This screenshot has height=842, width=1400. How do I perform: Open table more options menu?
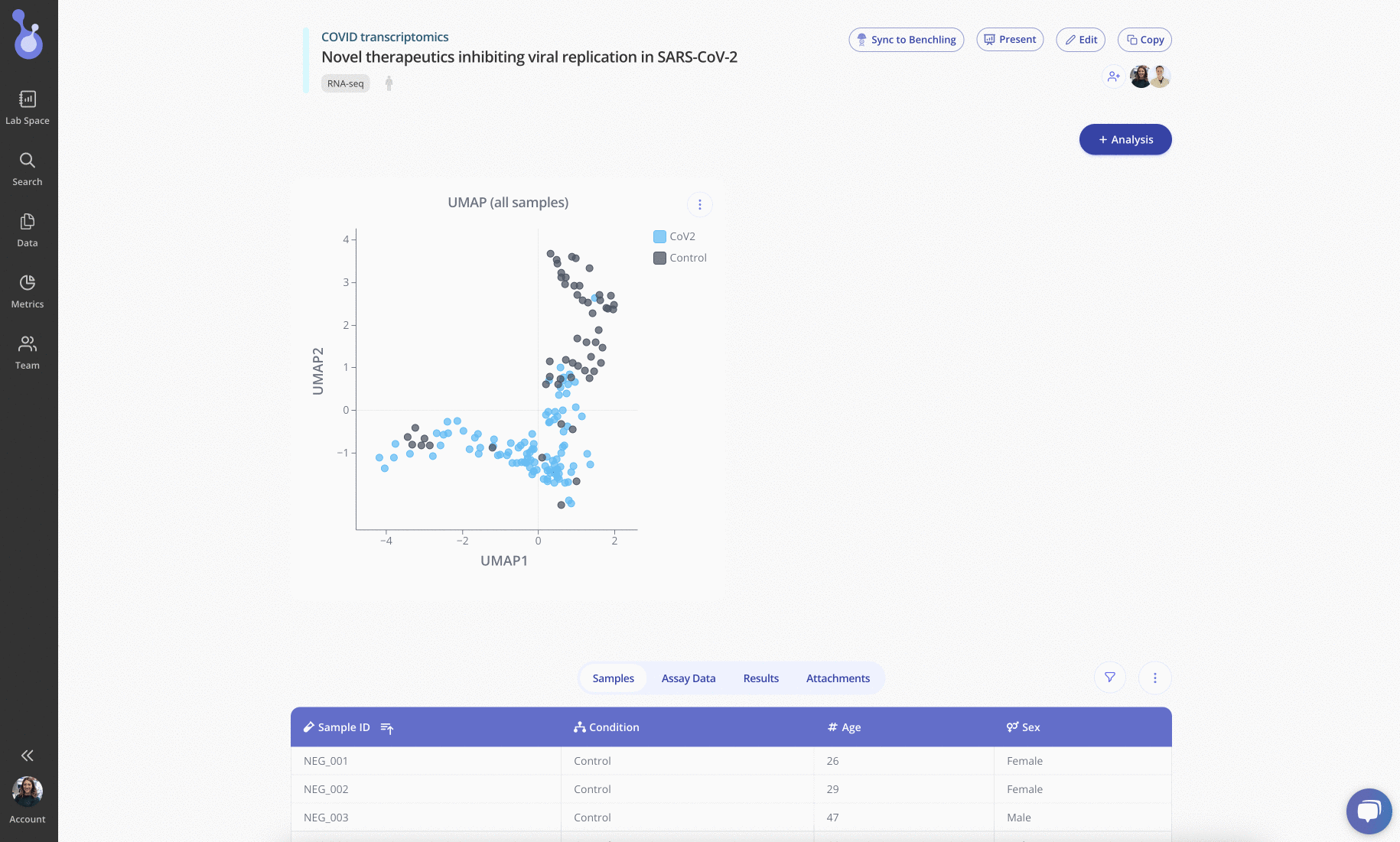point(1155,678)
